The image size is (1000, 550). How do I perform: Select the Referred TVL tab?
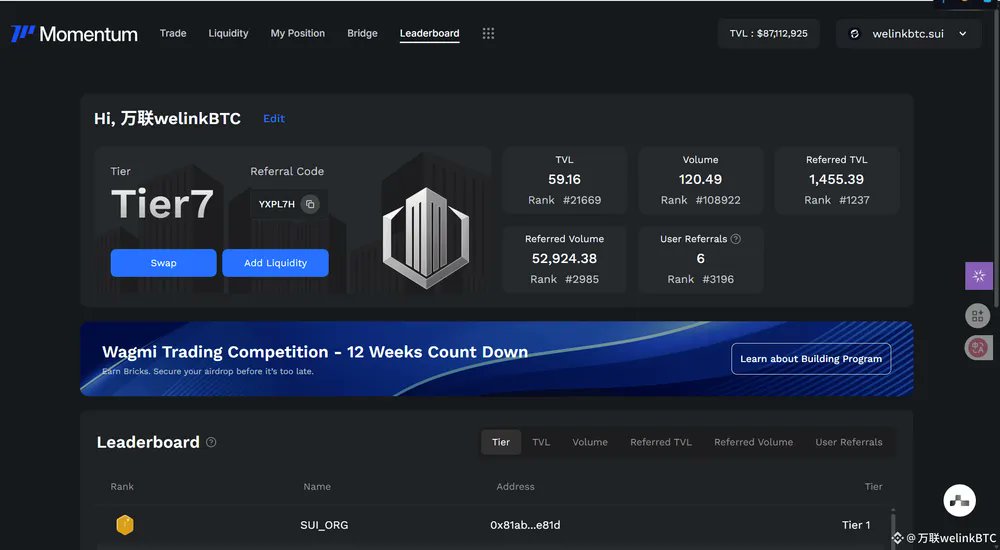(x=661, y=442)
